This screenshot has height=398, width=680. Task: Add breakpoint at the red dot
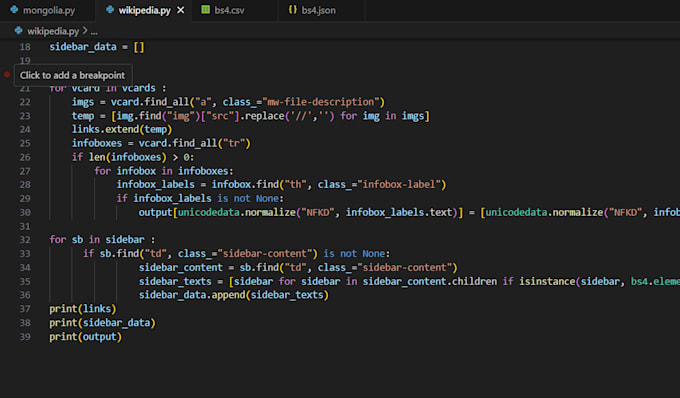[x=7, y=75]
